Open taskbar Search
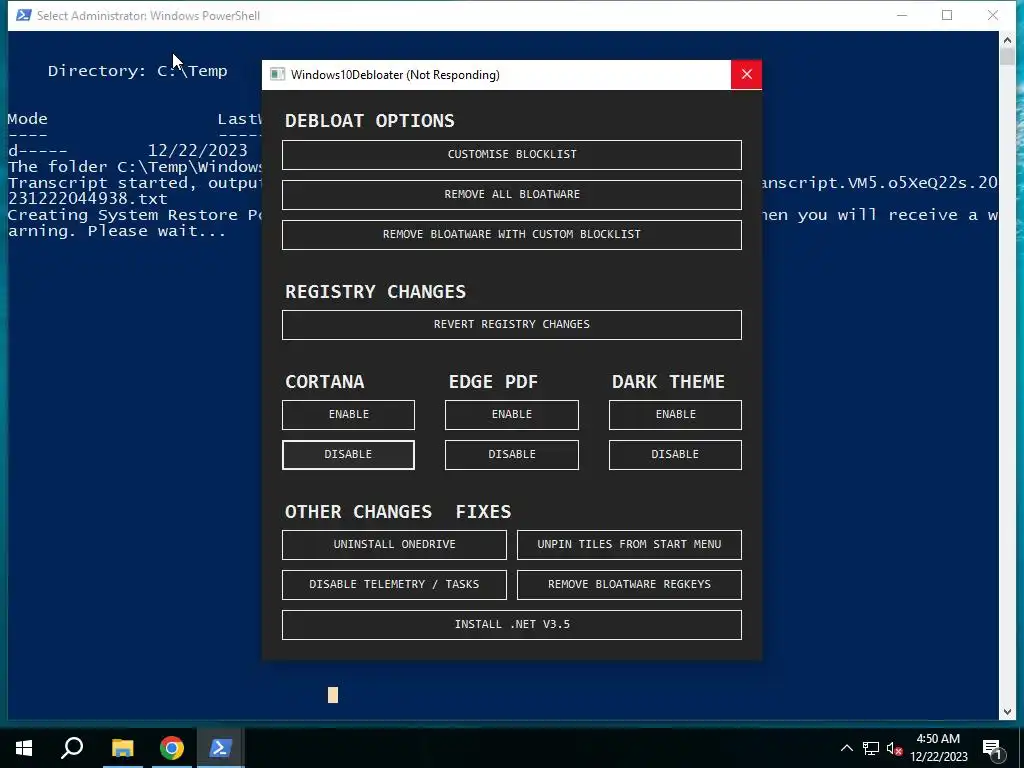 pyautogui.click(x=72, y=748)
